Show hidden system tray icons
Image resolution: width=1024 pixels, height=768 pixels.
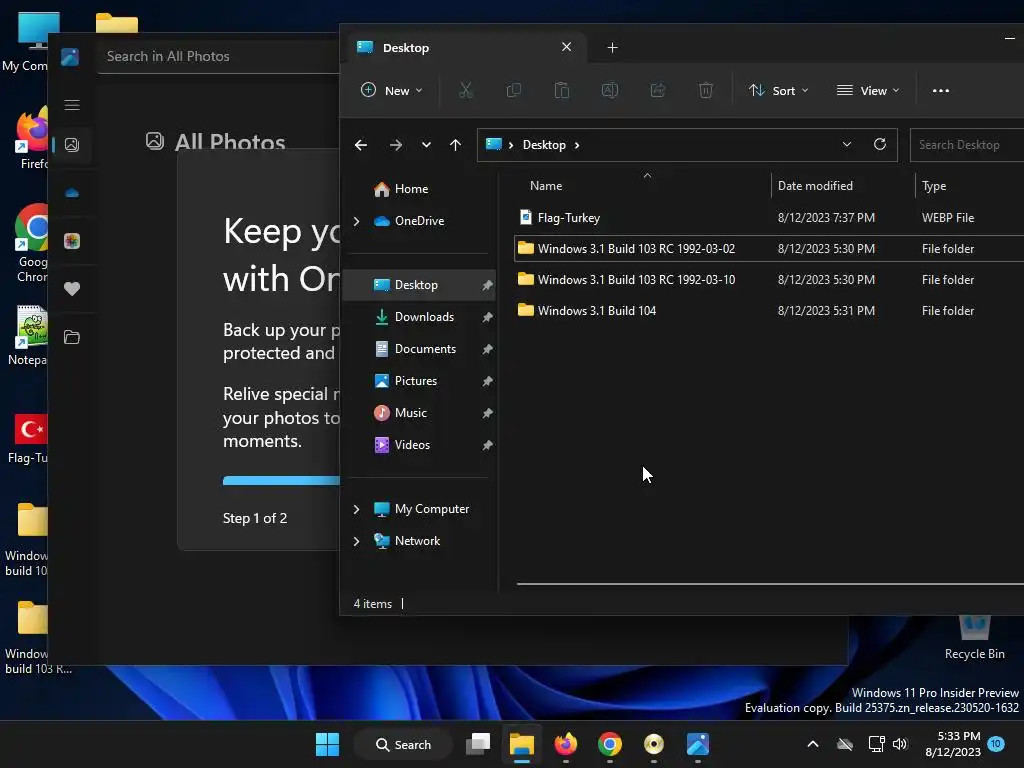(812, 744)
